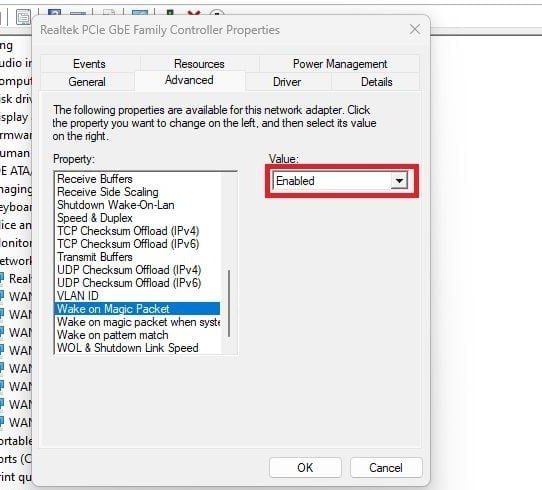Select UDP Checksum Offload (IPv4)
542x490 pixels.
click(137, 270)
